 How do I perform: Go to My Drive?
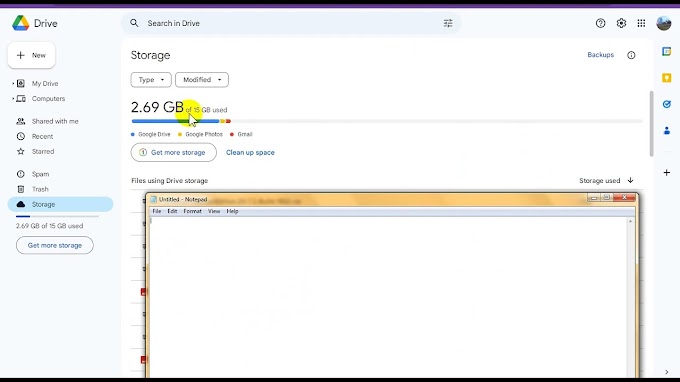[45, 83]
